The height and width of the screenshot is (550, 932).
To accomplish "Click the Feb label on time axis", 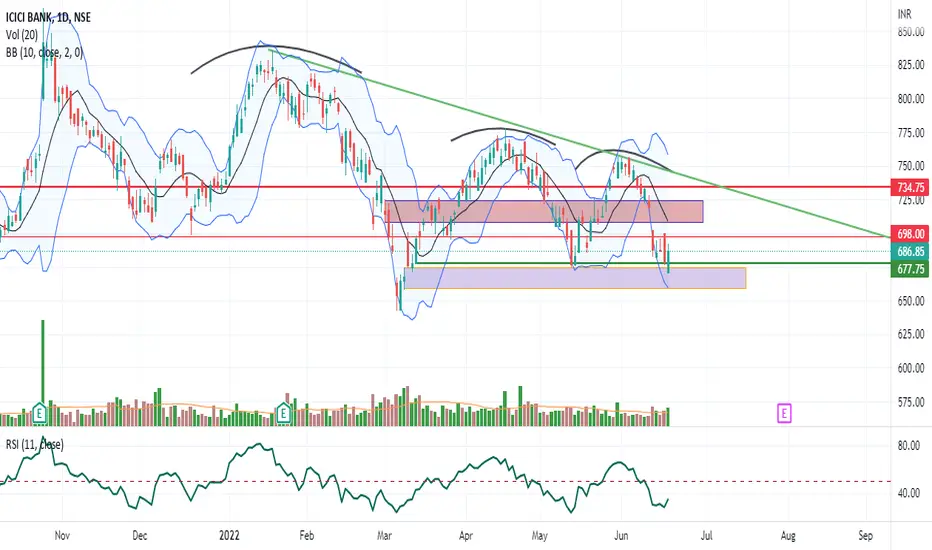I will click(x=306, y=536).
